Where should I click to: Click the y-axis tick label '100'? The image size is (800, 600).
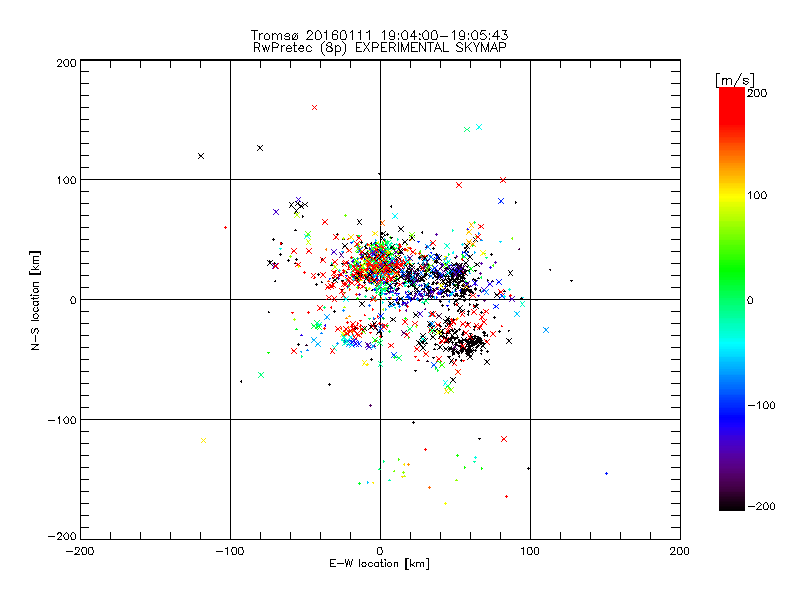[66, 181]
